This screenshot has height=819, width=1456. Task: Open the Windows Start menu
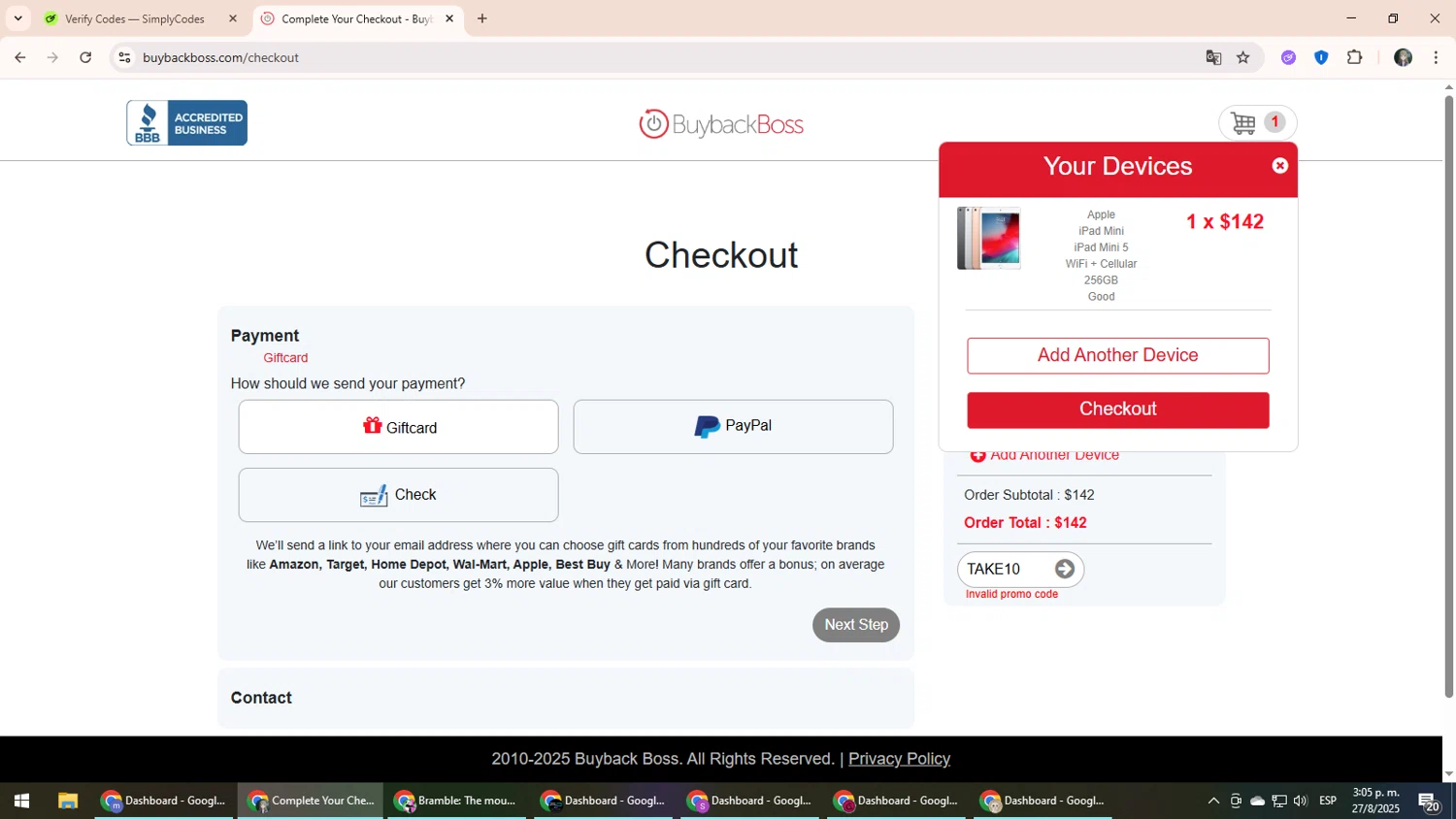(21, 801)
